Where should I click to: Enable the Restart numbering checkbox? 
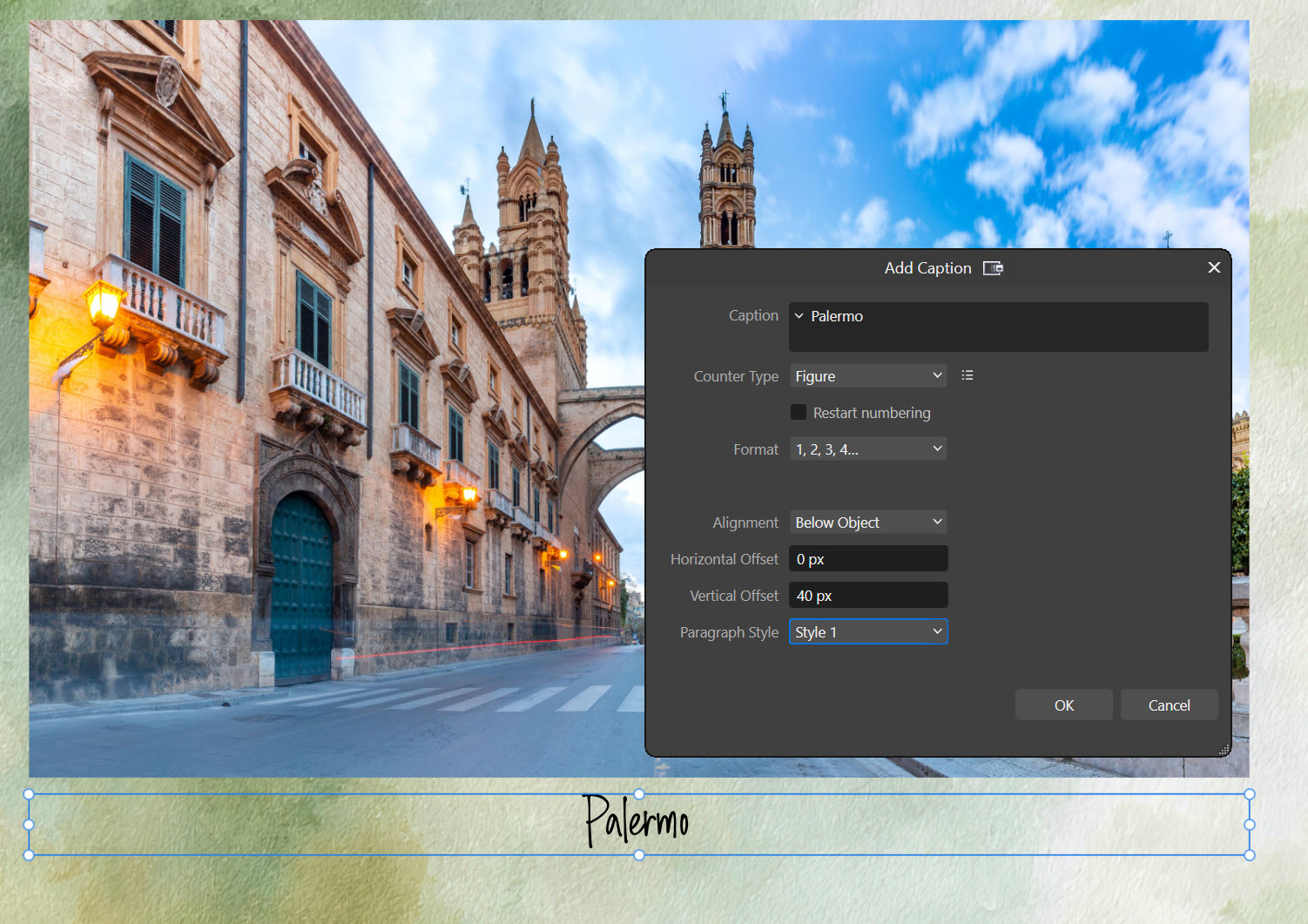(x=799, y=412)
